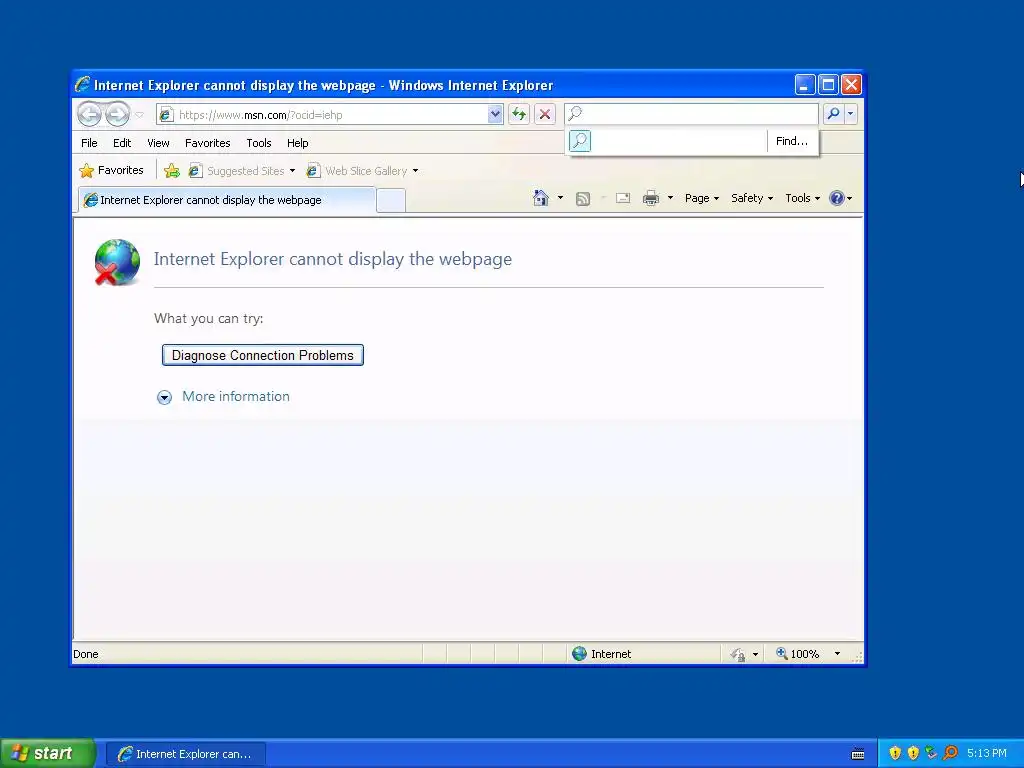1024x768 pixels.
Task: Run search with the magnifier button
Action: tap(833, 114)
